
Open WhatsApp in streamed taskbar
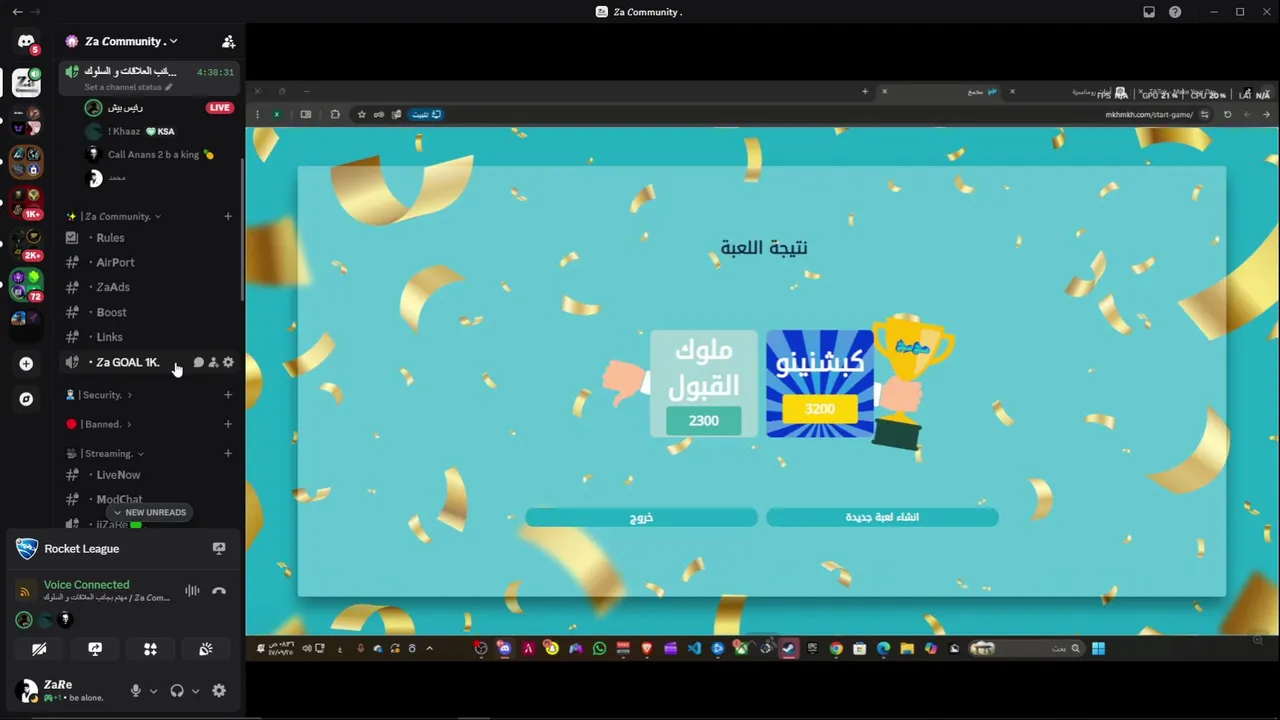click(x=599, y=648)
